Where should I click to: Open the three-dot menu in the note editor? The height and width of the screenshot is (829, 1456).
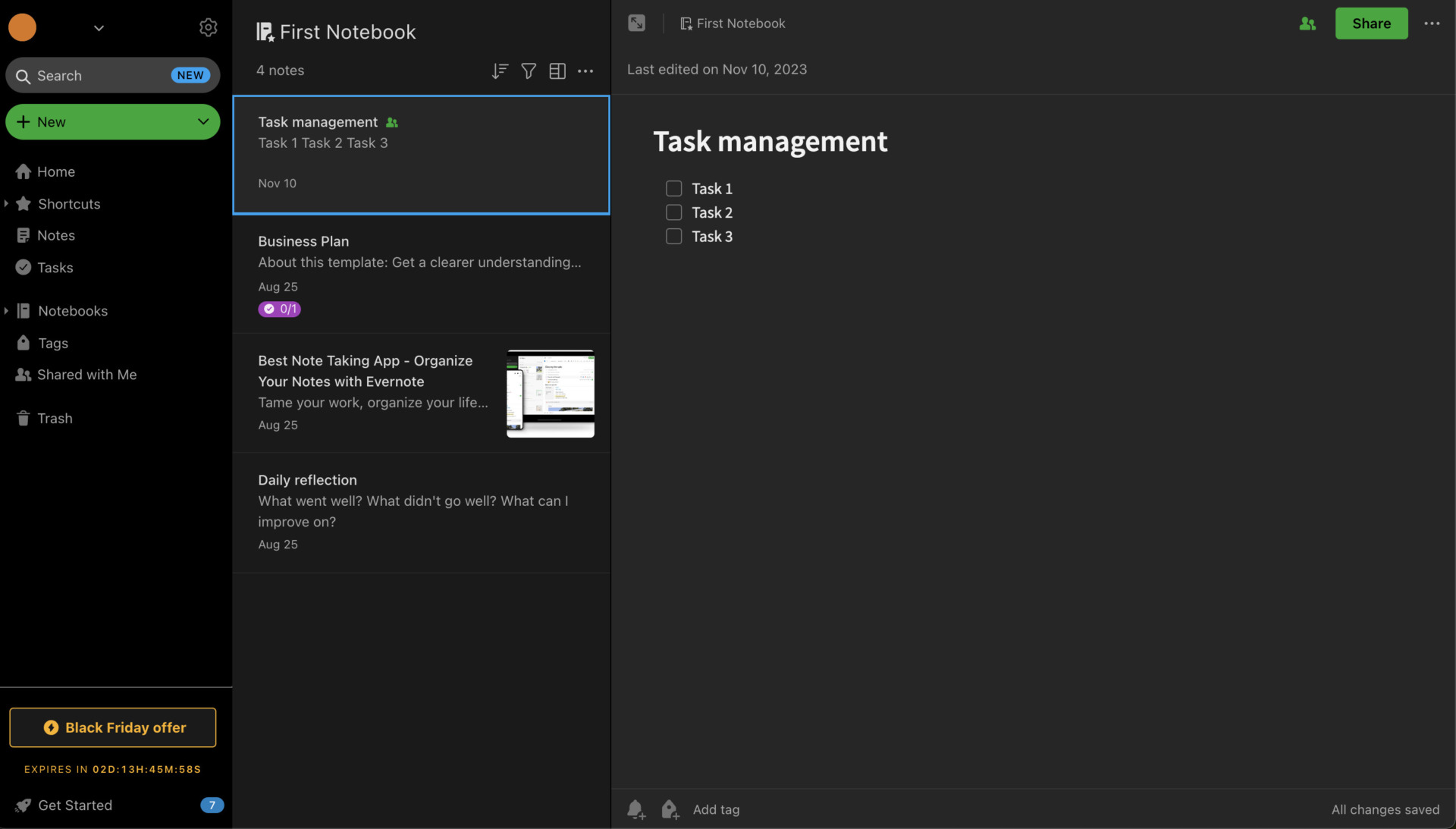pyautogui.click(x=1432, y=24)
